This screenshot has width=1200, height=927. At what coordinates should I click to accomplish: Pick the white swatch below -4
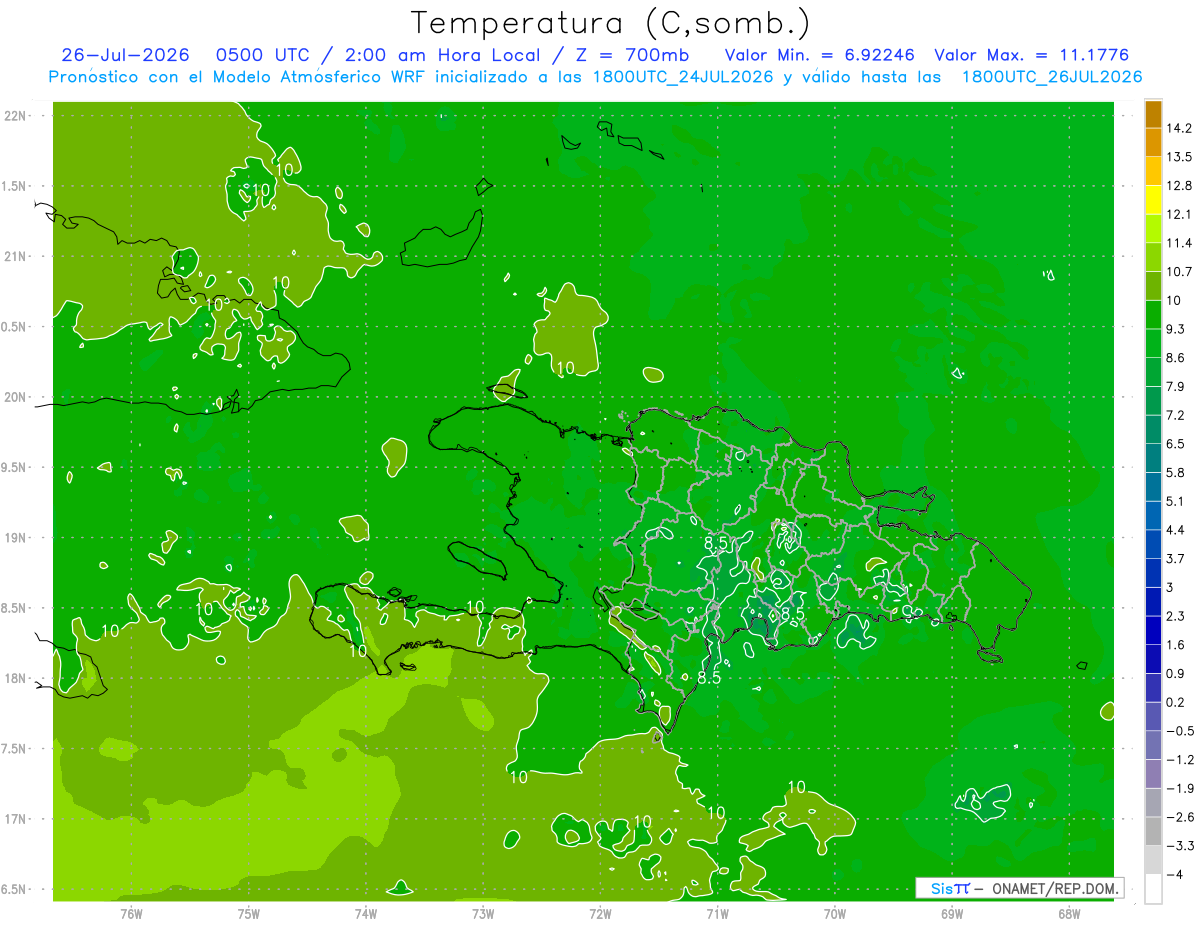[1153, 889]
